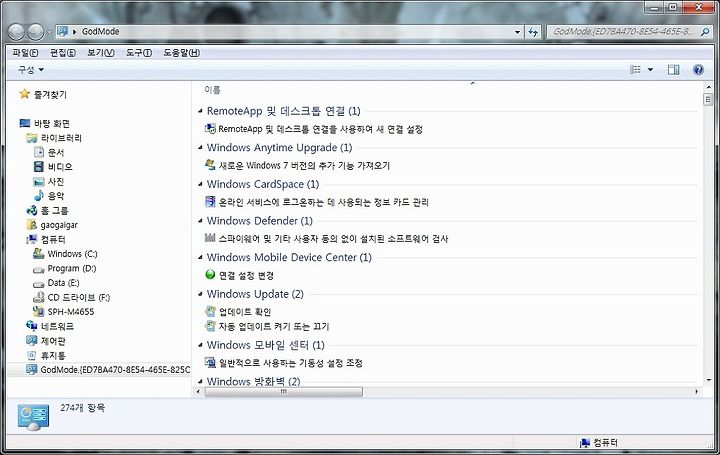720x455 pixels.
Task: Select the Data (E:) drive
Action: [x=63, y=283]
